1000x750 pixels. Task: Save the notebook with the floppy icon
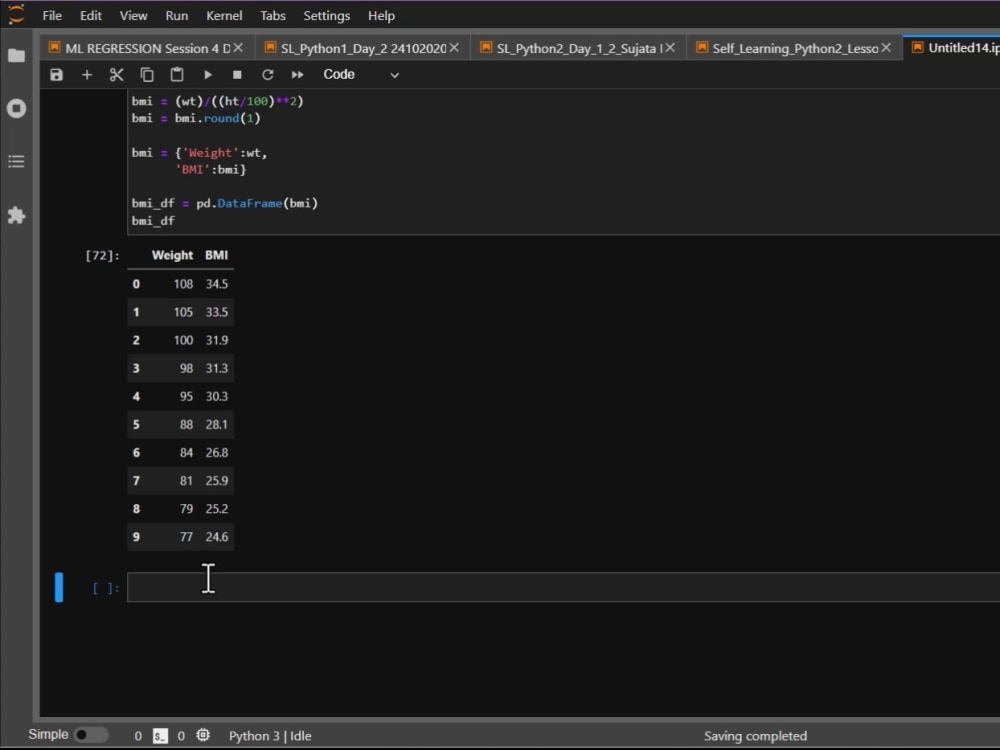[x=57, y=75]
